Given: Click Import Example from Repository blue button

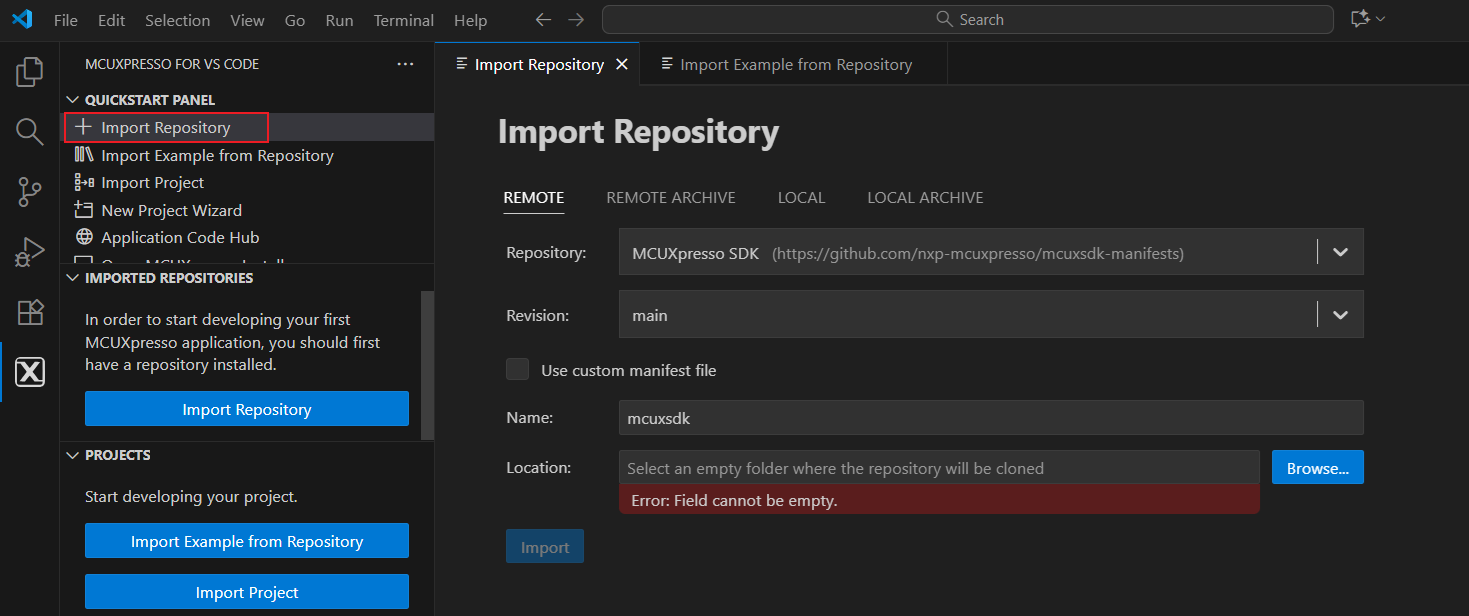Looking at the screenshot, I should click(x=247, y=541).
